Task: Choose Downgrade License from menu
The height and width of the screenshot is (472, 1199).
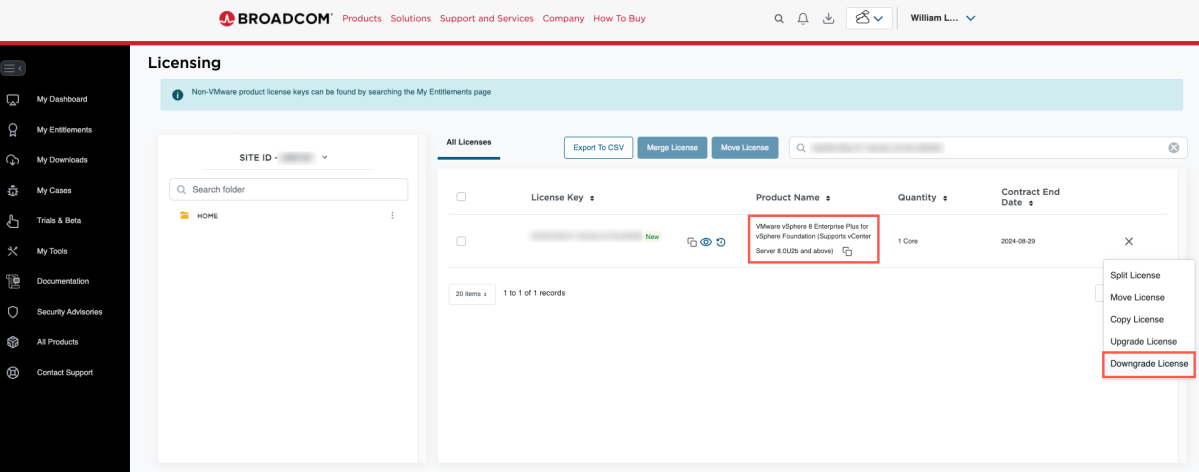Action: tap(1148, 363)
